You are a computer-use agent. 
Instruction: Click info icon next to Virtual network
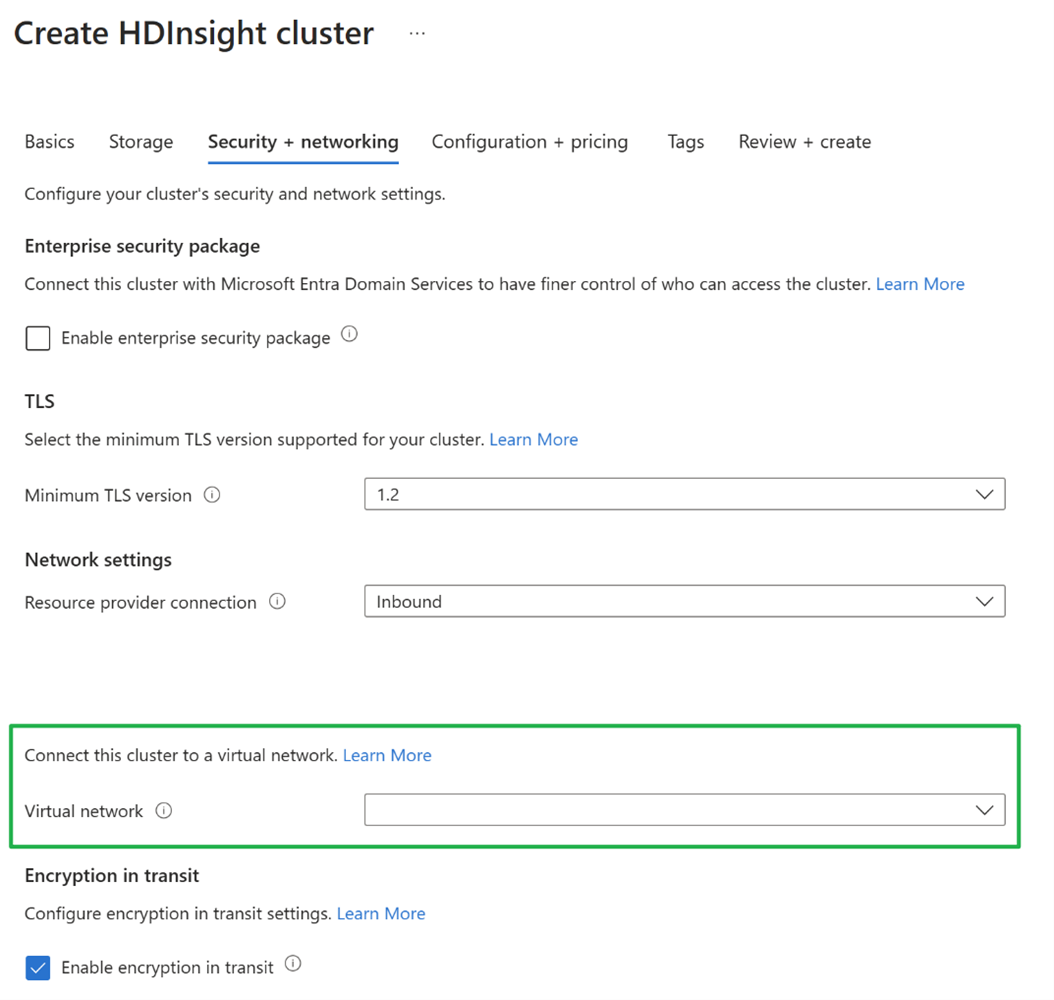click(x=164, y=810)
